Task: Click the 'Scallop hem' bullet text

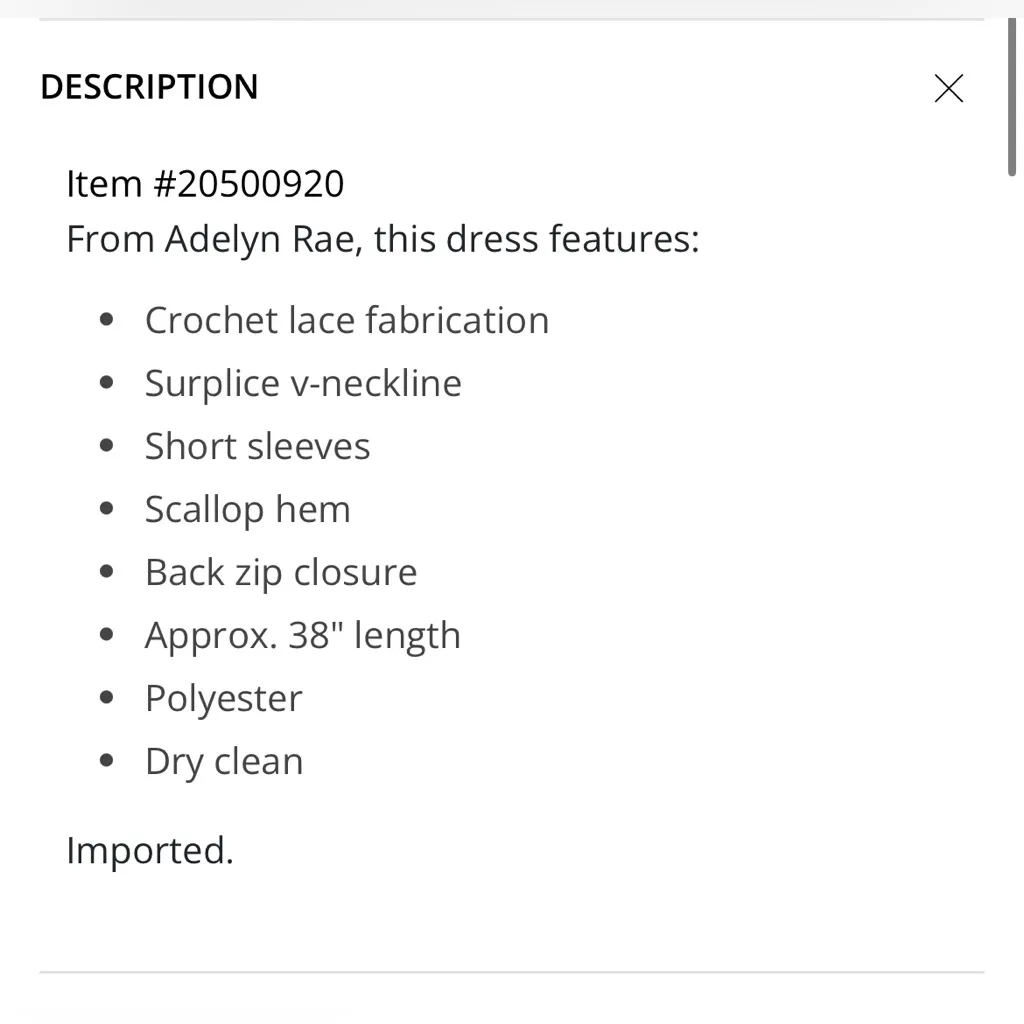Action: [x=248, y=510]
